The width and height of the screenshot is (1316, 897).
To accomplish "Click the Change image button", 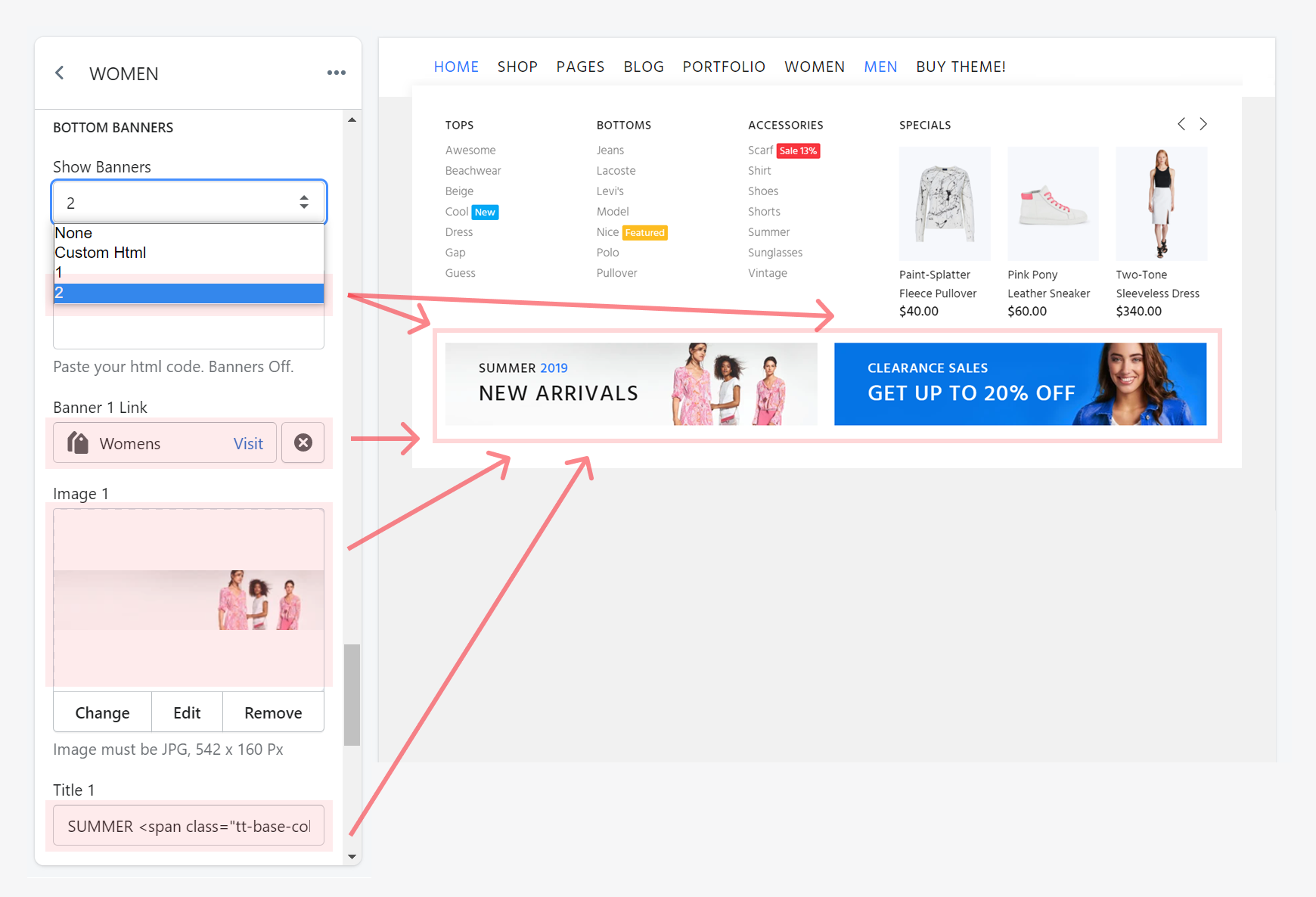I will coord(102,712).
